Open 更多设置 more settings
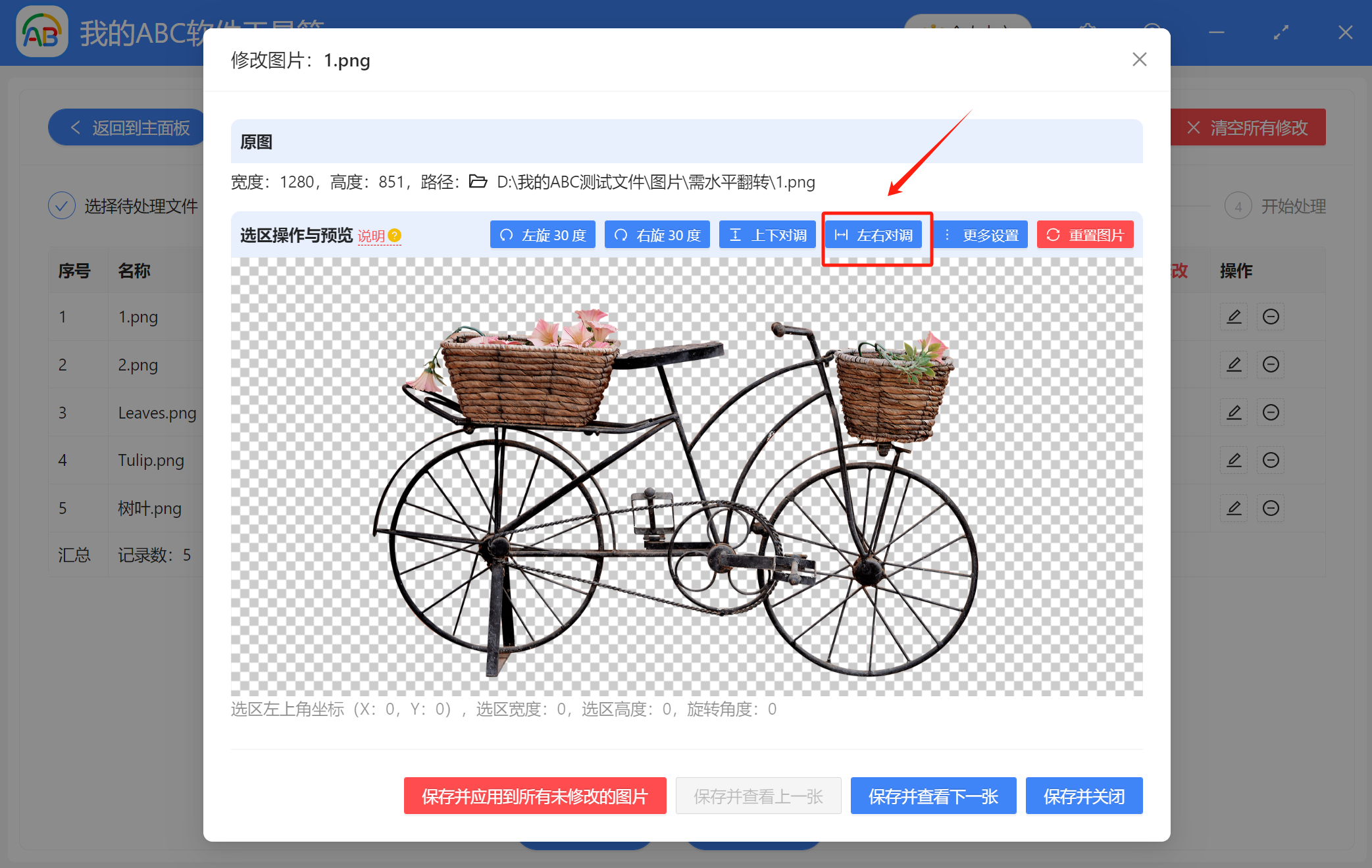Image resolution: width=1372 pixels, height=868 pixels. (x=980, y=235)
